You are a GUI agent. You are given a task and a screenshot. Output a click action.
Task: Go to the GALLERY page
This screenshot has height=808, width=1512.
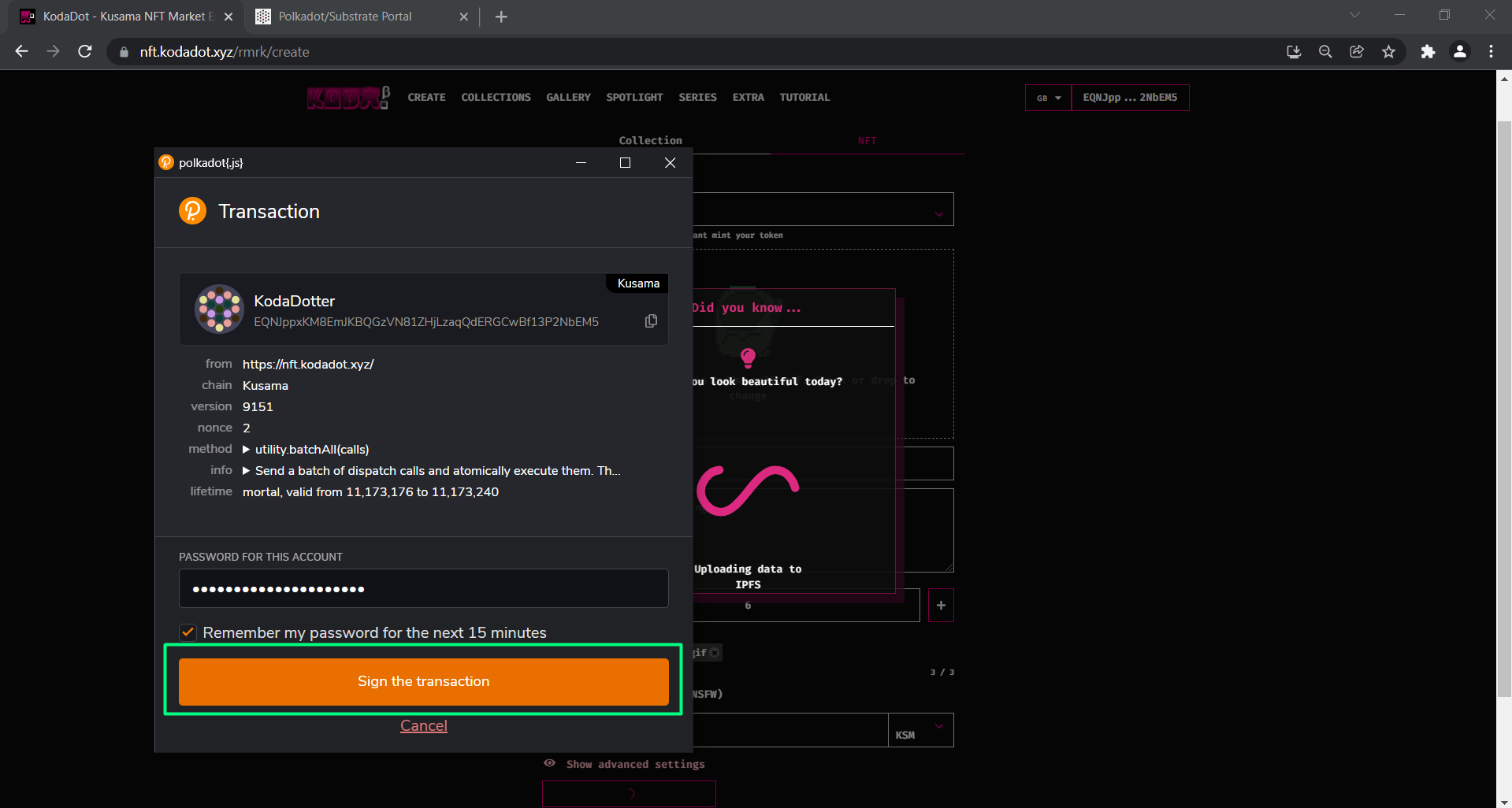(x=568, y=98)
